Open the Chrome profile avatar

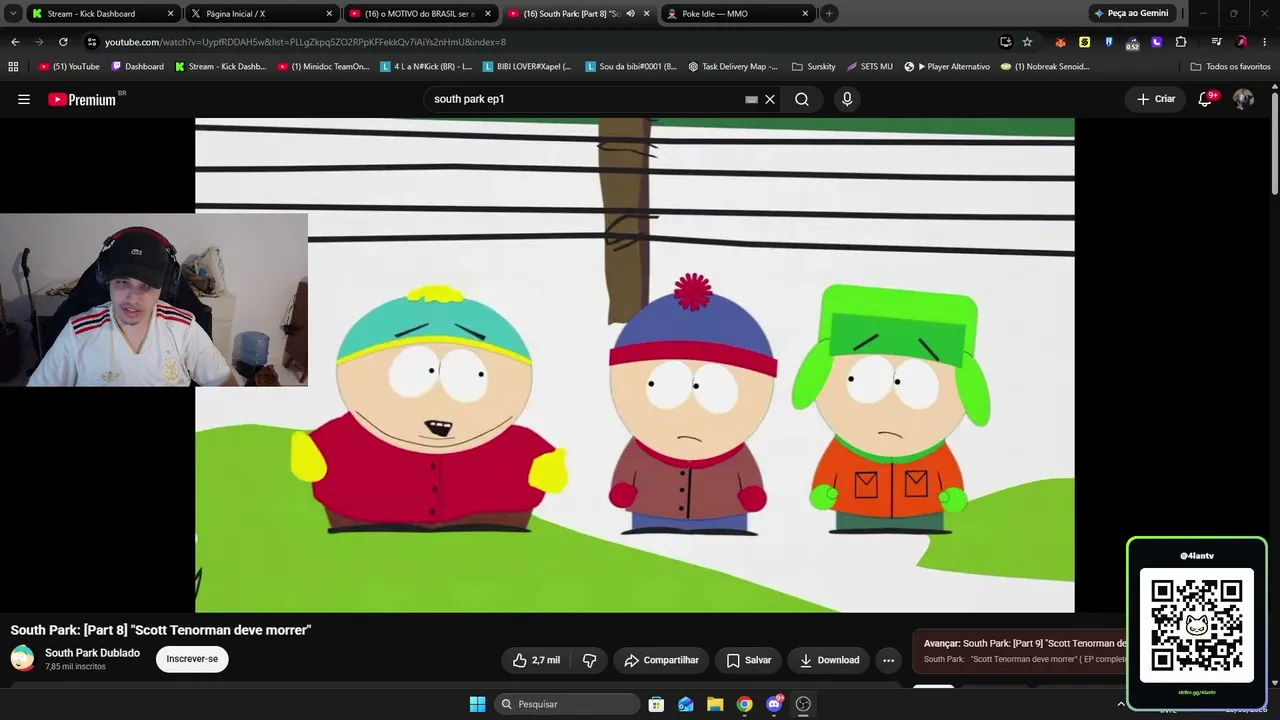click(x=1241, y=42)
